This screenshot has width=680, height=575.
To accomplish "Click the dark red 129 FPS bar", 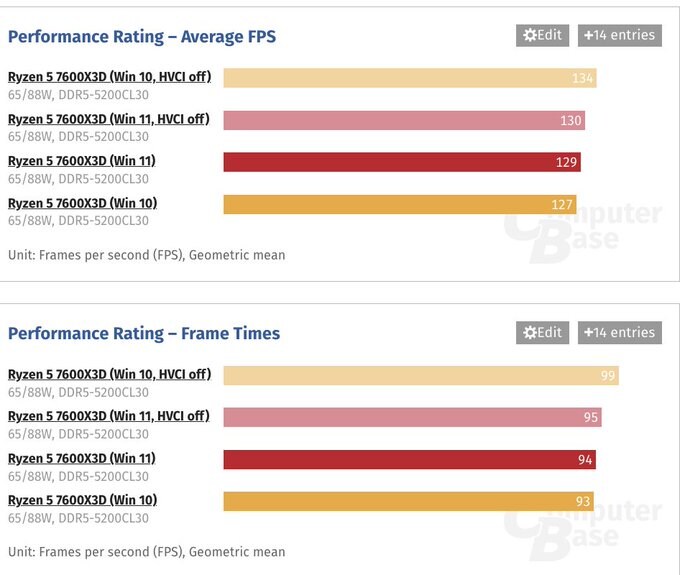I will coord(401,162).
